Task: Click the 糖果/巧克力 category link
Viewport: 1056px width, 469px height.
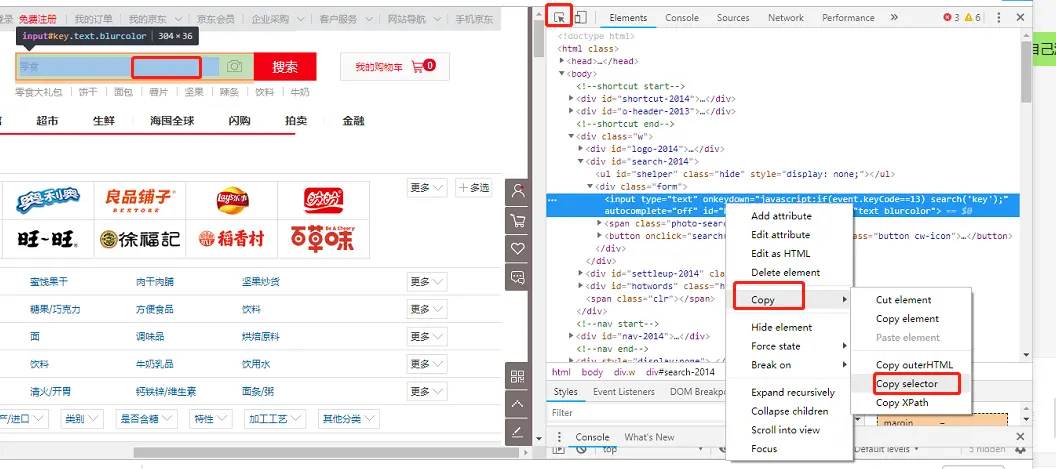Action: 55,309
